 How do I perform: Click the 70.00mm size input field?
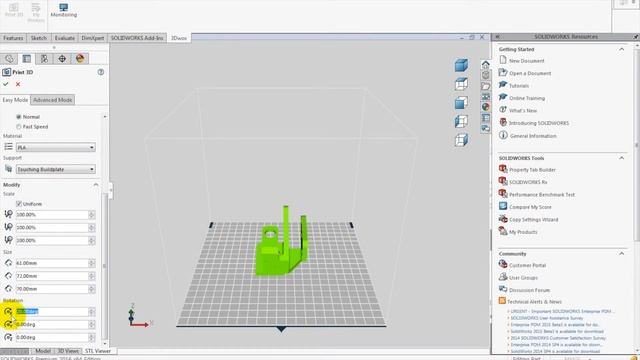[52, 289]
